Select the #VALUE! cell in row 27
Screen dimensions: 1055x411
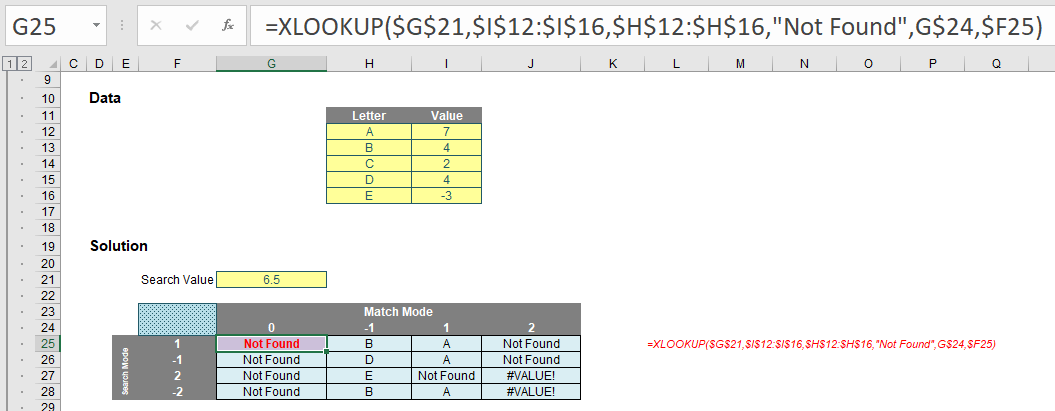pos(531,375)
